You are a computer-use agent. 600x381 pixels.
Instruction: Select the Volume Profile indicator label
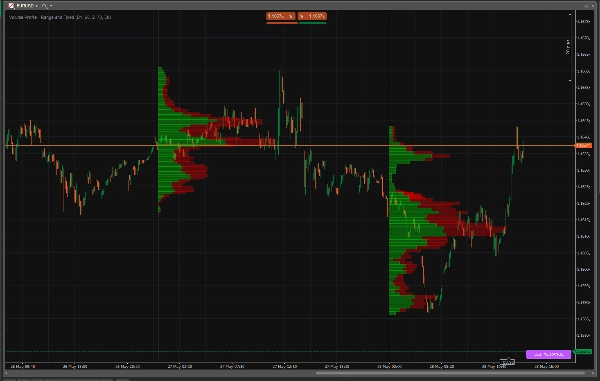[60, 17]
